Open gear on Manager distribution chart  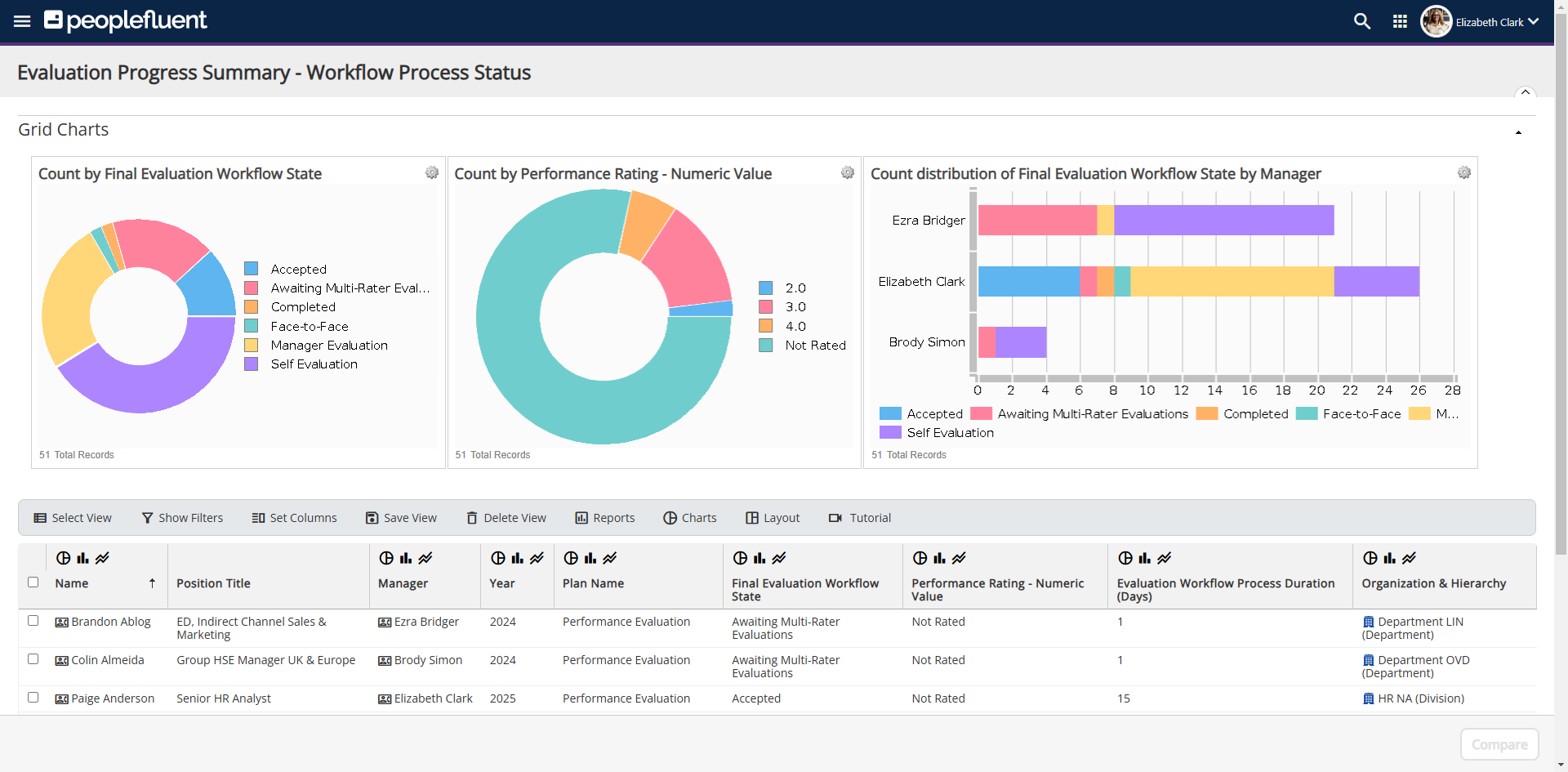tap(1464, 172)
